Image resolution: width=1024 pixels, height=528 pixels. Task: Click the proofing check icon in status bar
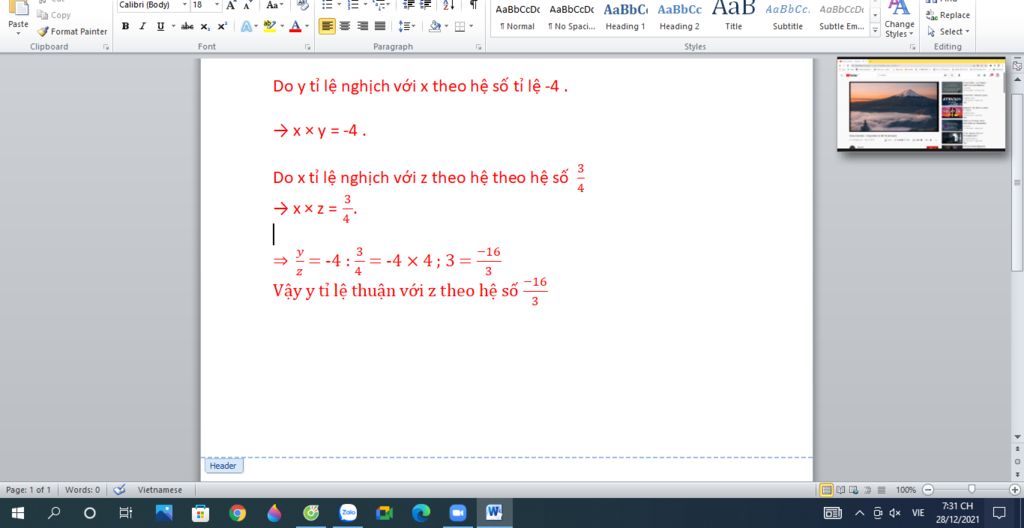(119, 489)
